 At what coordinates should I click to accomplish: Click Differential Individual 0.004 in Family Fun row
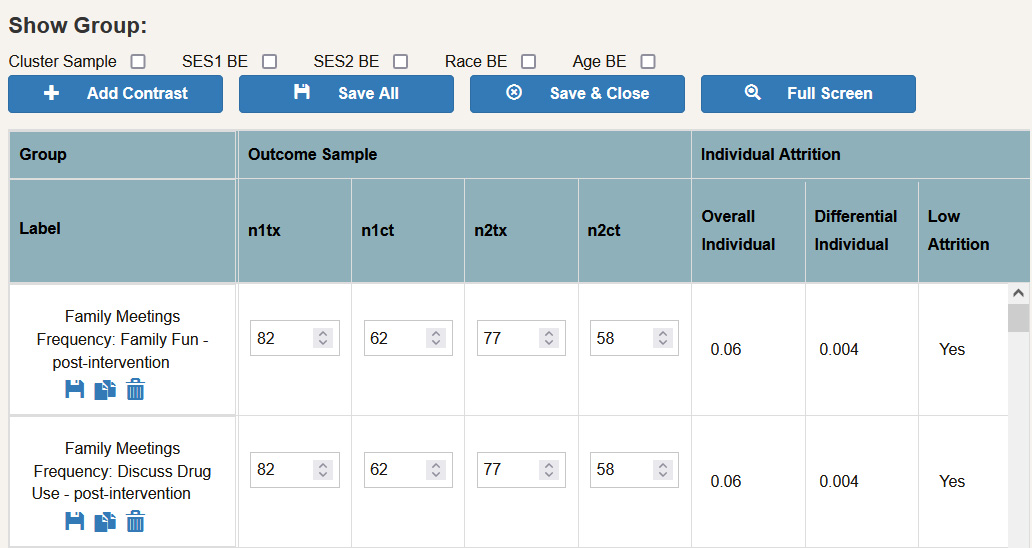[838, 349]
